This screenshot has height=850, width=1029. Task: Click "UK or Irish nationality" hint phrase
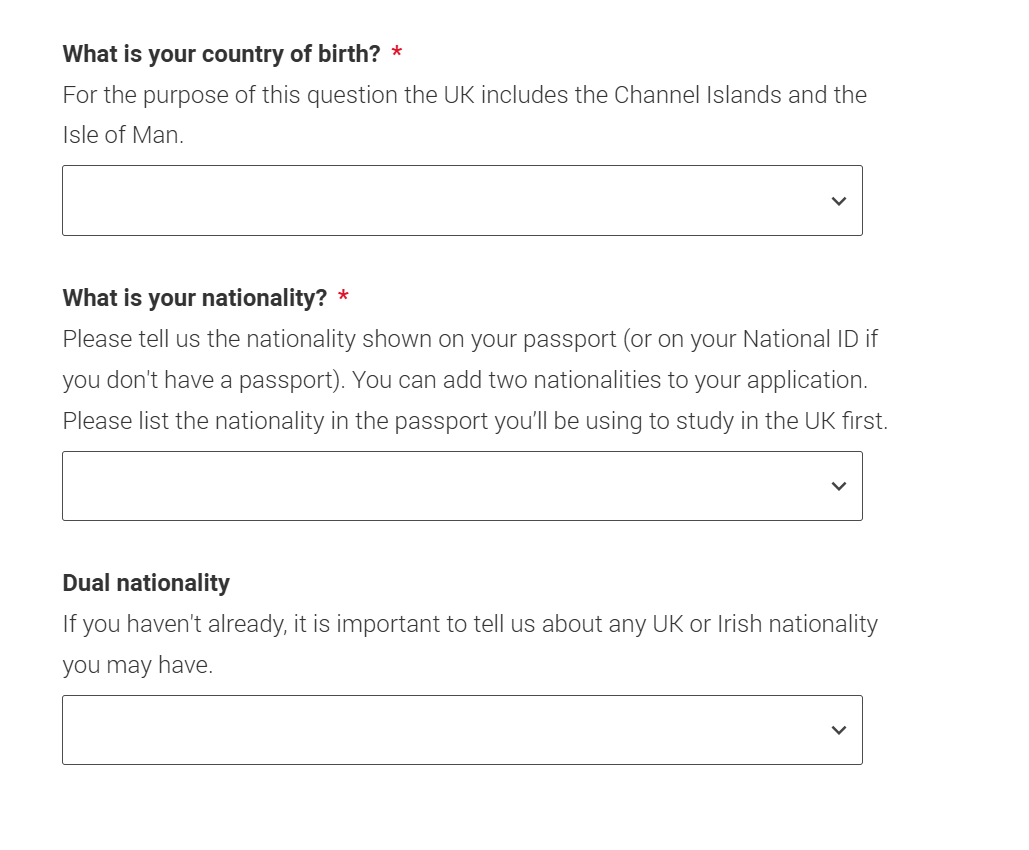coord(764,624)
